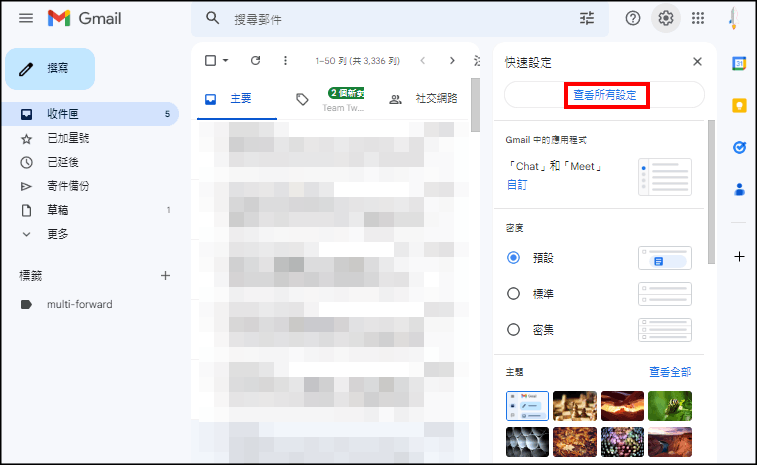
Task: Expand 更多 in the left sidebar
Action: [57, 234]
